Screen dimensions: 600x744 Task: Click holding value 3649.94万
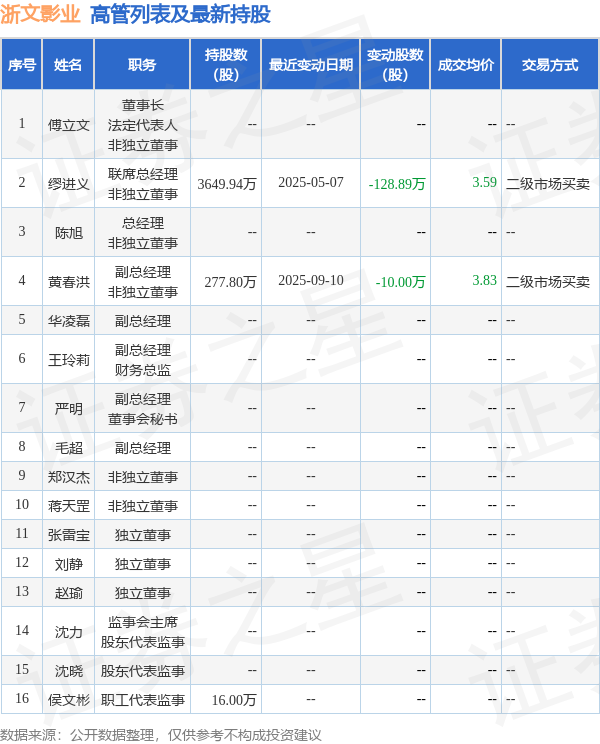tap(227, 184)
